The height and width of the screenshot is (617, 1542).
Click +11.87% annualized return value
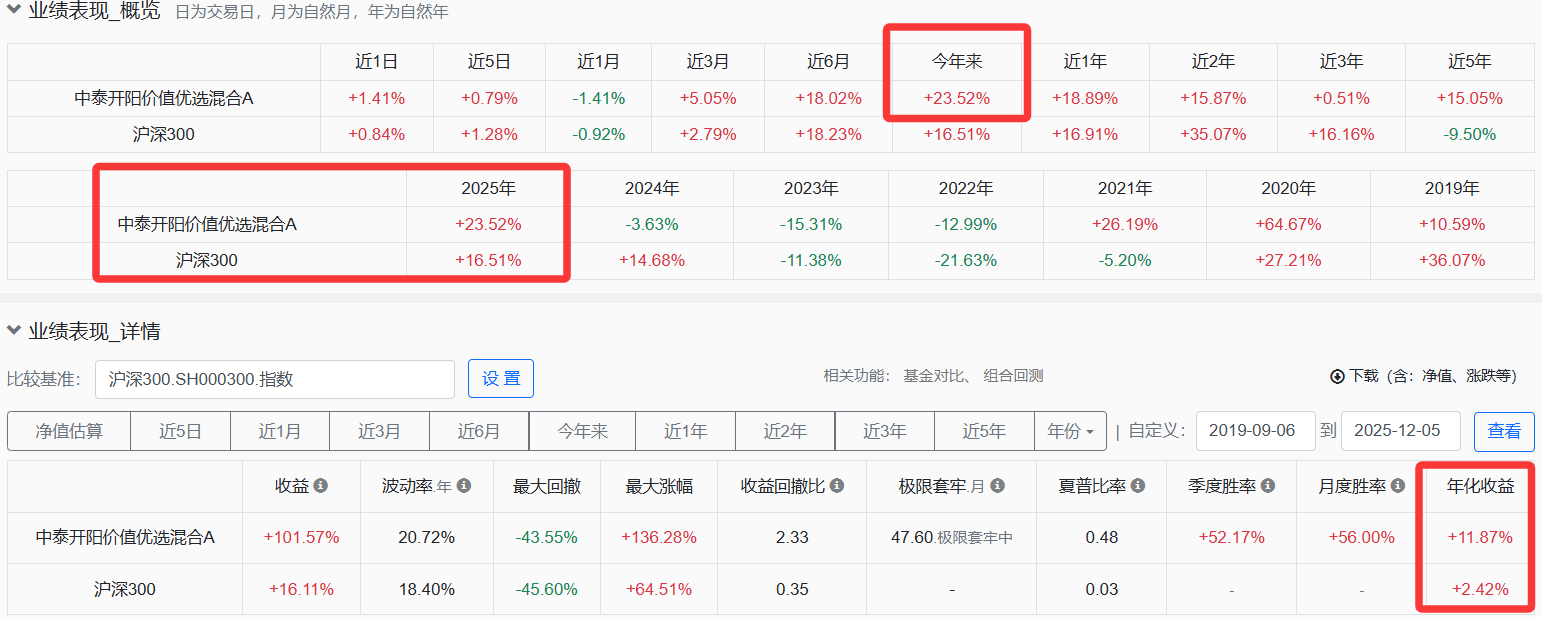(1480, 537)
